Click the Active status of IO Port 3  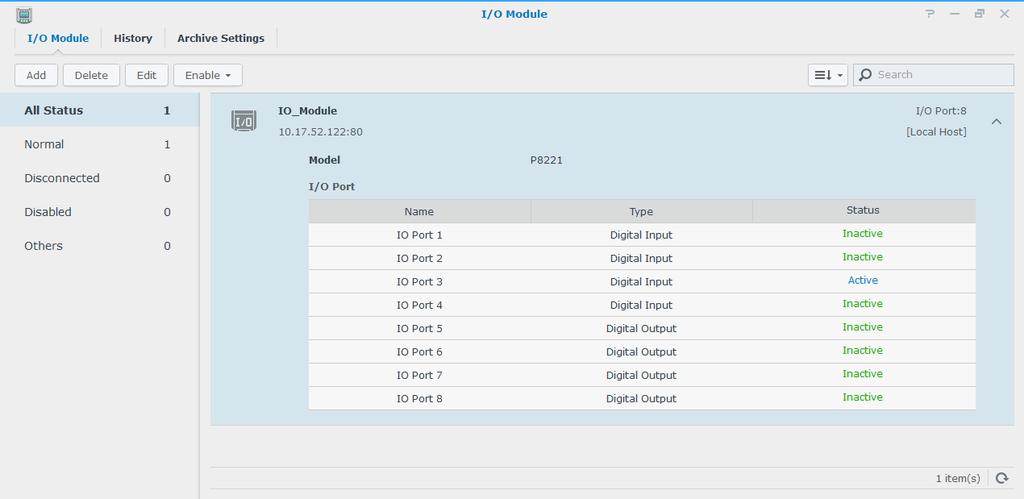click(863, 280)
